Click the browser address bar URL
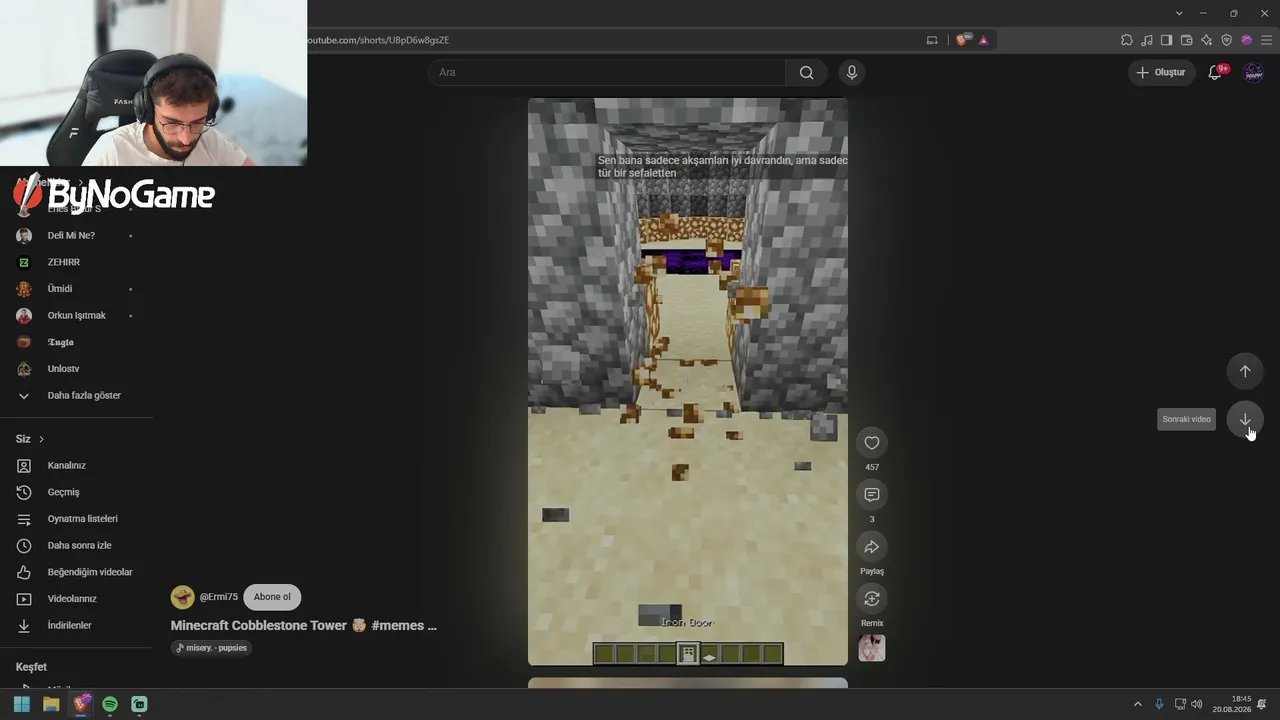This screenshot has width=1280, height=720. [x=378, y=40]
